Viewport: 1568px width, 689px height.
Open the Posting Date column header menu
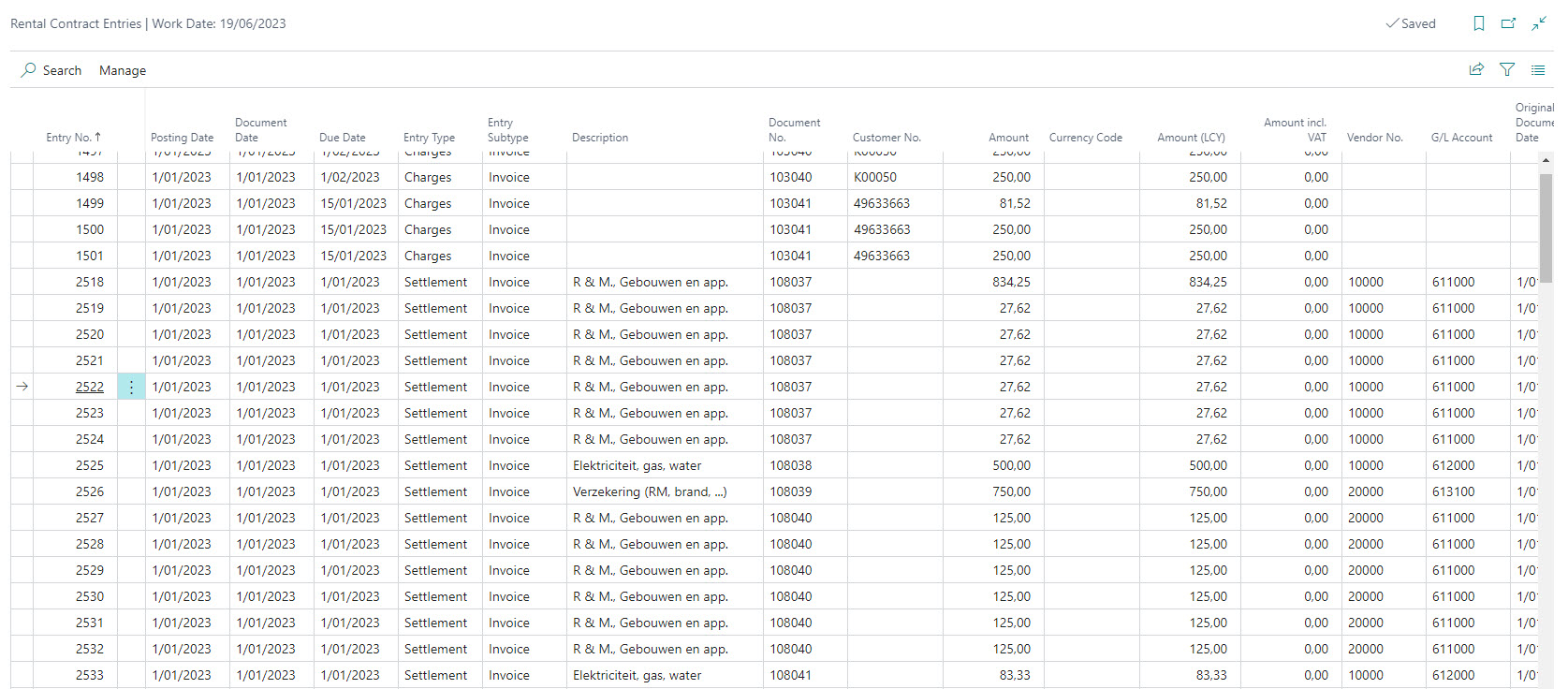pos(182,138)
